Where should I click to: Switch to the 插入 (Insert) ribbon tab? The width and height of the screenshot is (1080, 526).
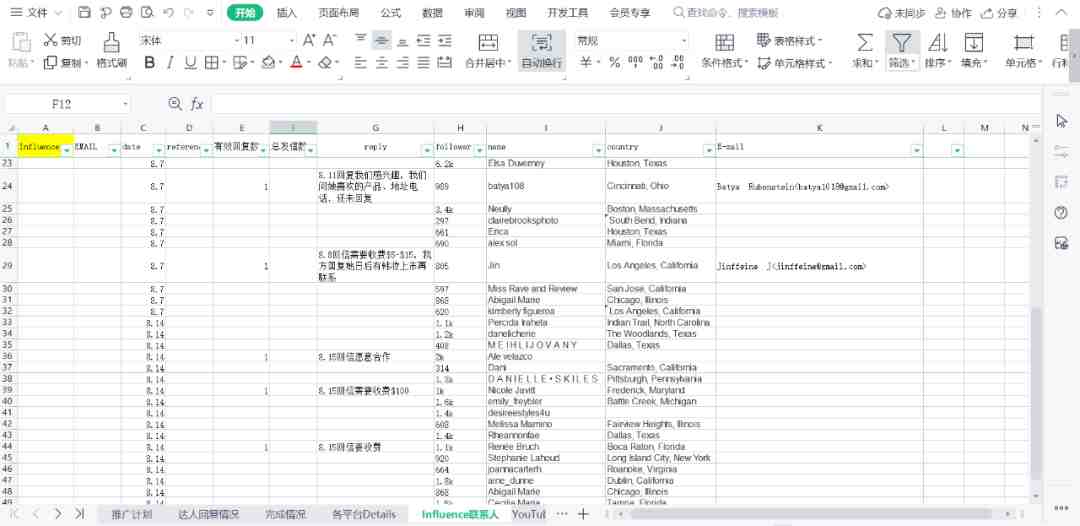[287, 13]
